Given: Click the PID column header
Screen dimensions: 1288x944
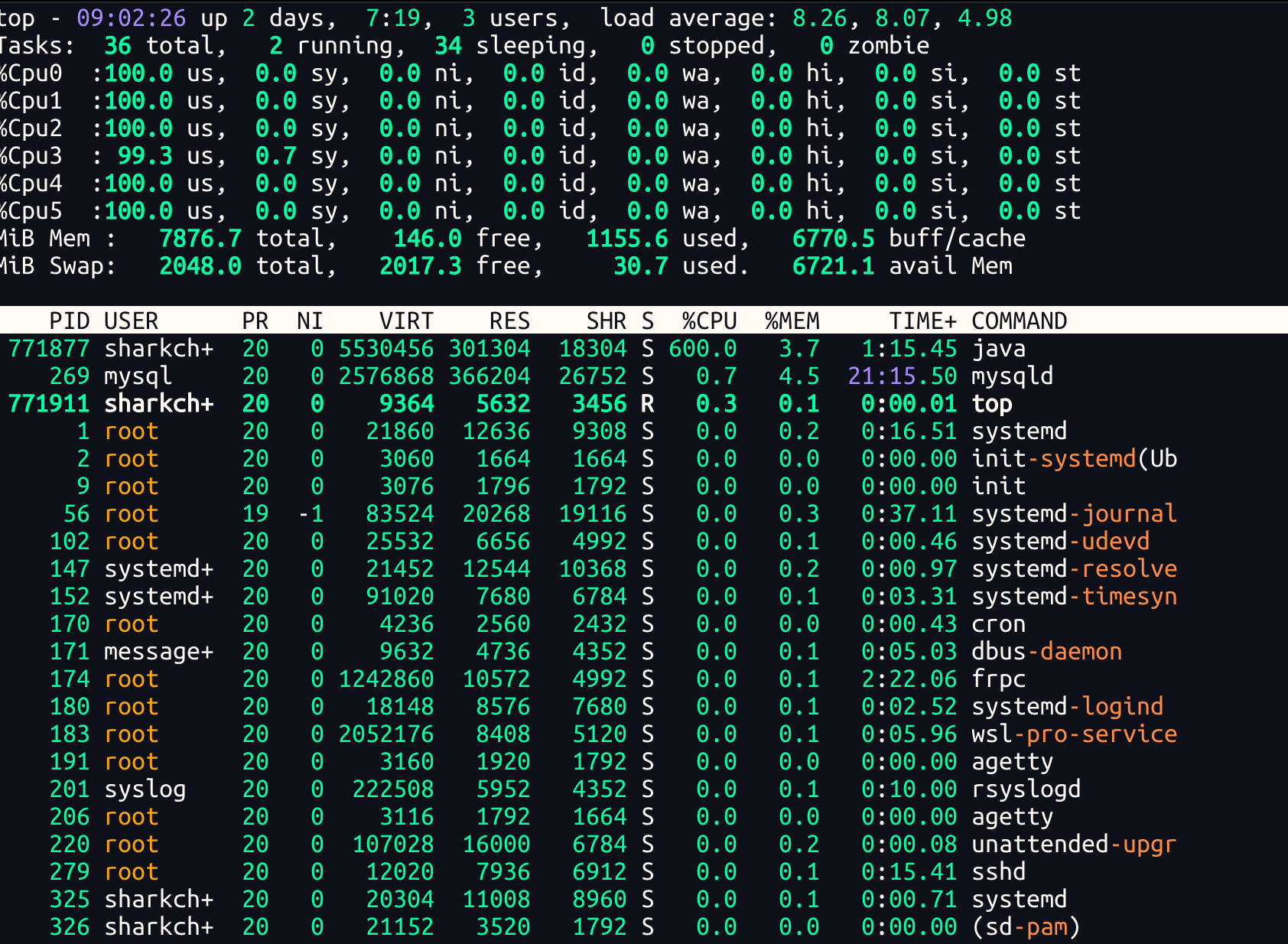Looking at the screenshot, I should point(70,321).
